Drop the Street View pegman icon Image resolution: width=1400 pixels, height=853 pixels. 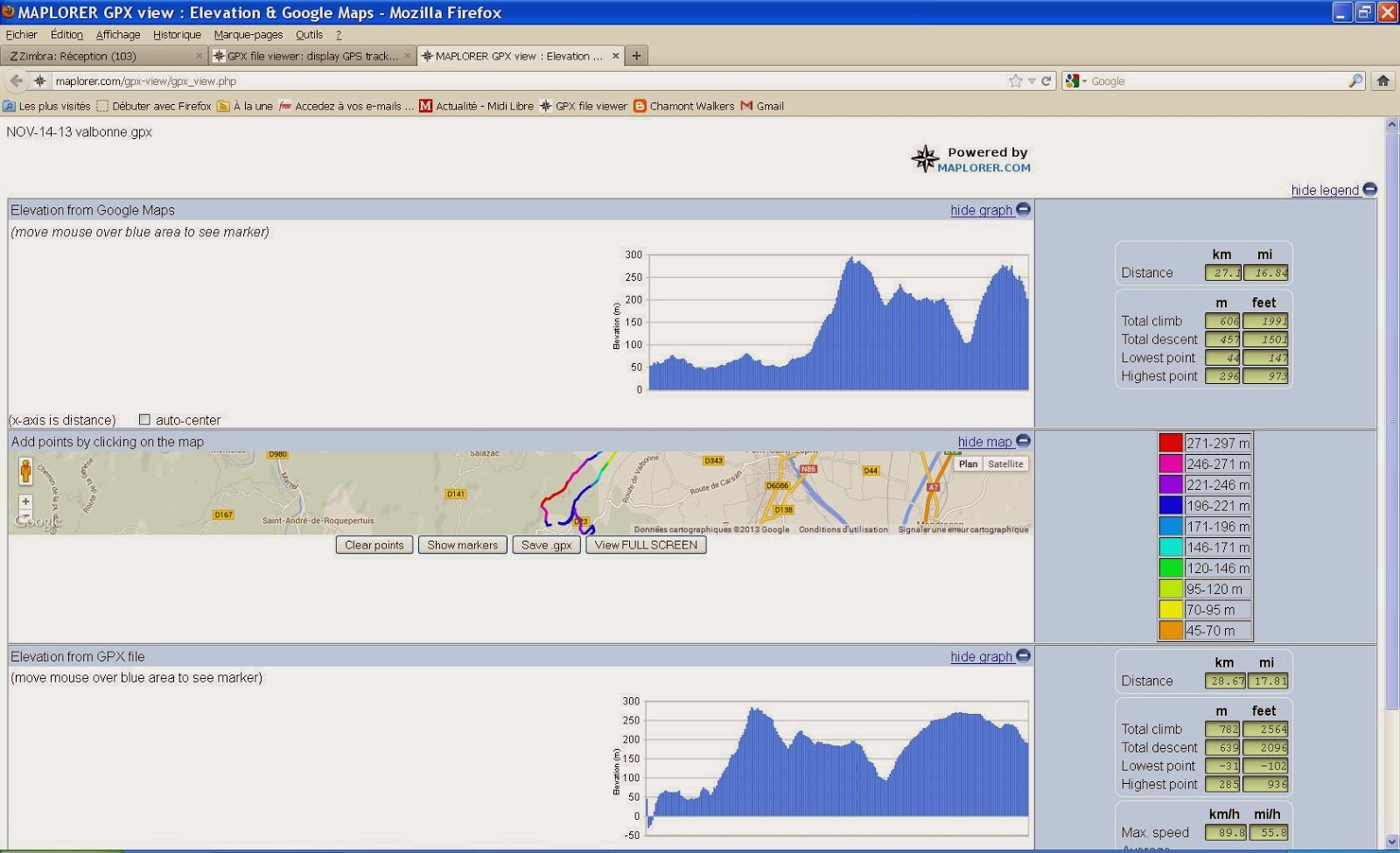point(25,472)
